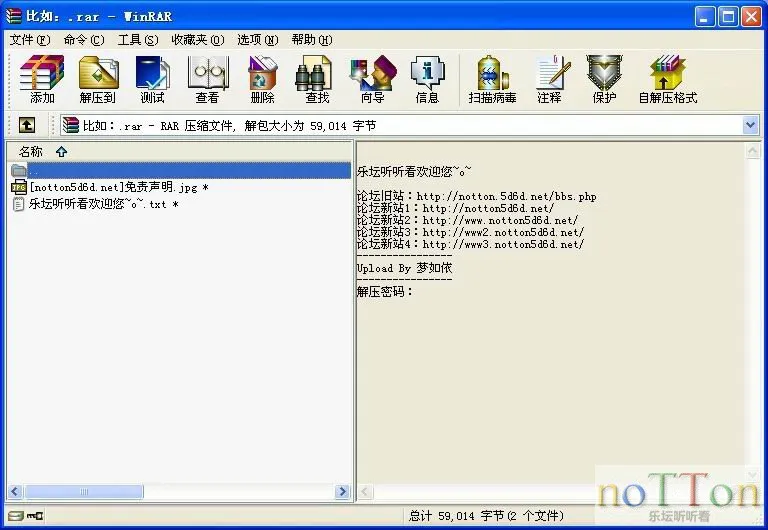
Task: Show archive 信息 (Info) icon
Action: tap(427, 79)
